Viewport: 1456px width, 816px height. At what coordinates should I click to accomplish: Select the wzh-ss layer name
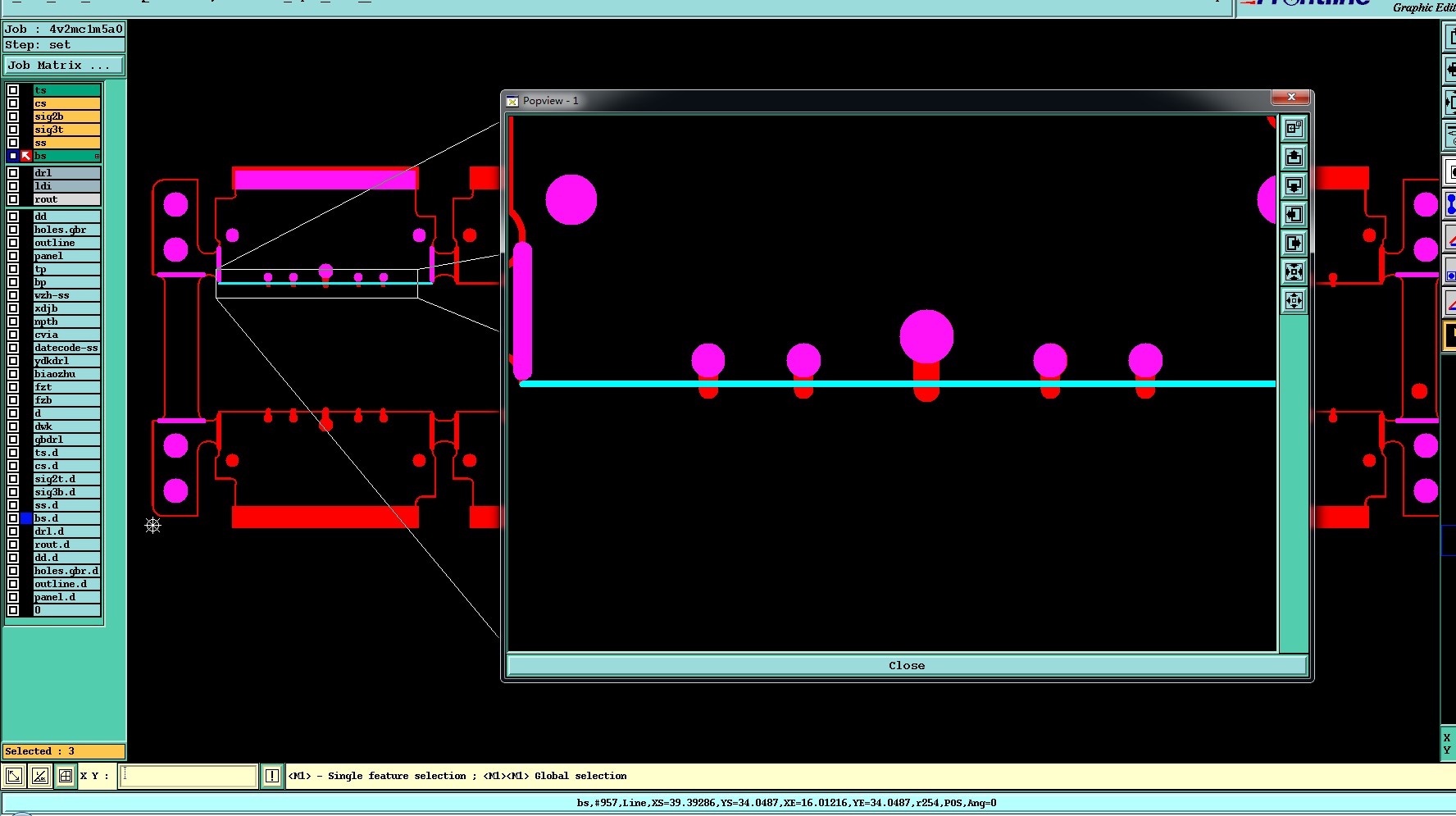coord(66,295)
